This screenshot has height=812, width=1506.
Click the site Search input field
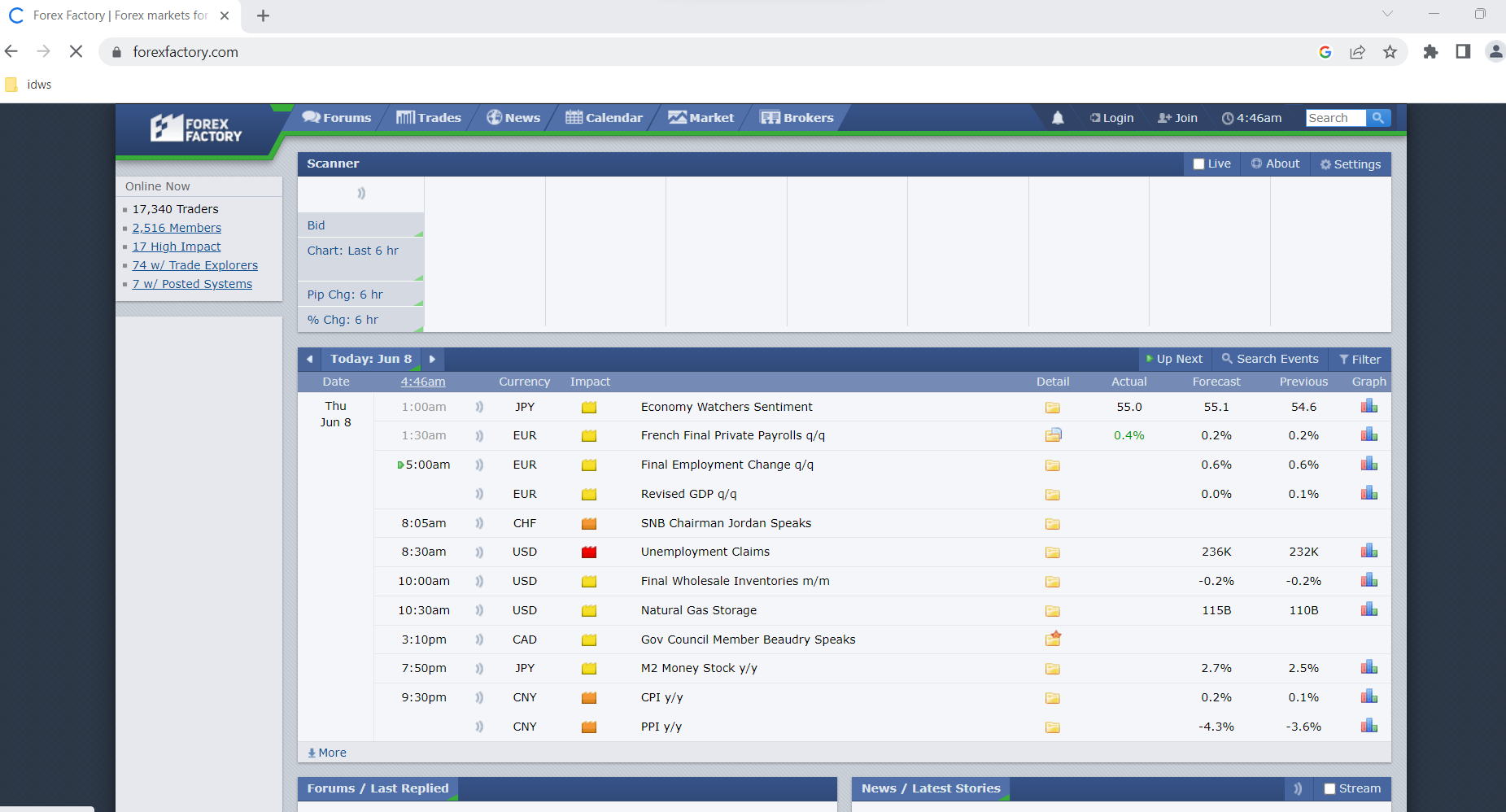coord(1336,118)
